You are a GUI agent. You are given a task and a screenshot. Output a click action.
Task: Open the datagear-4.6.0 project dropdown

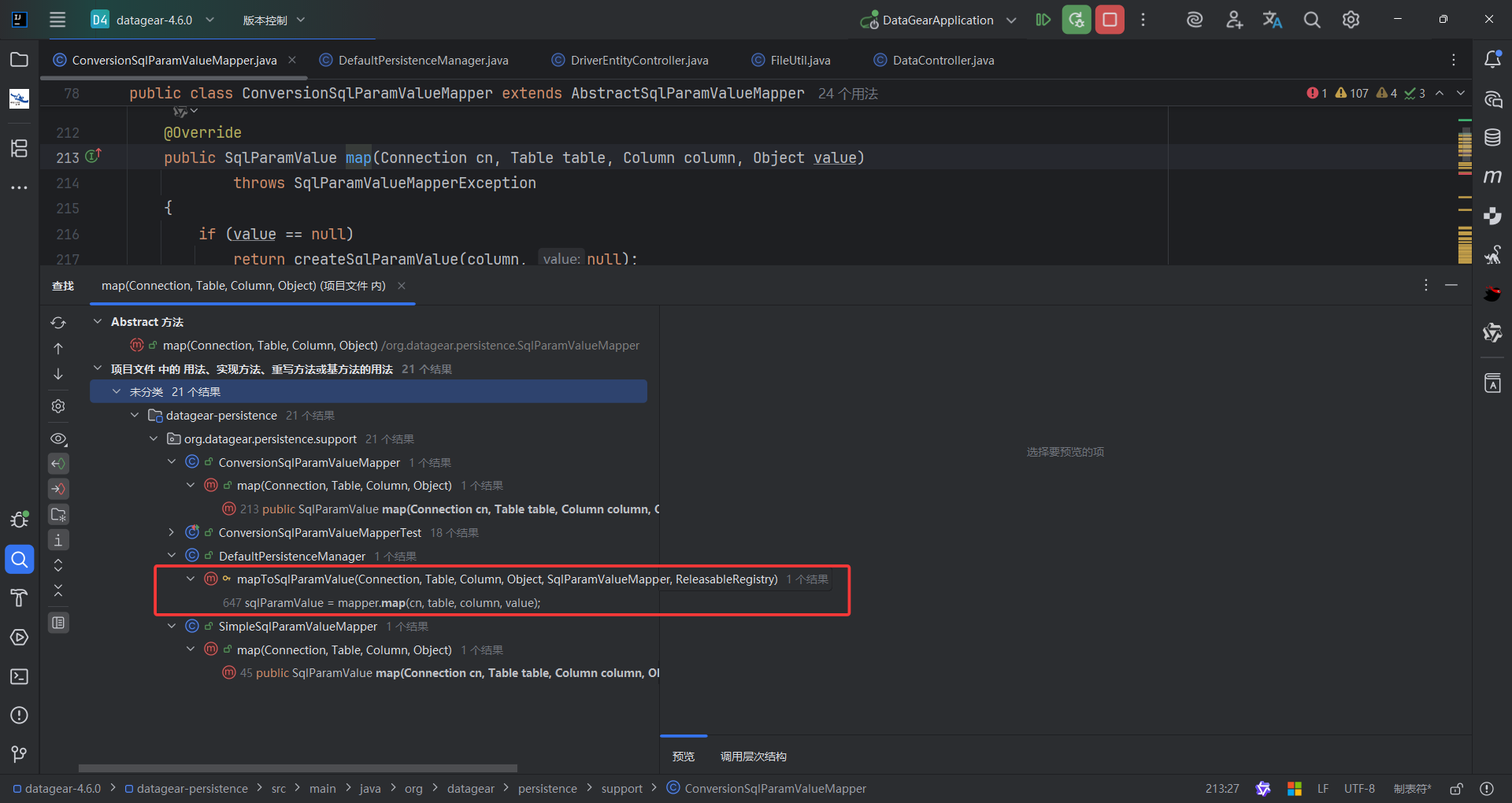153,20
